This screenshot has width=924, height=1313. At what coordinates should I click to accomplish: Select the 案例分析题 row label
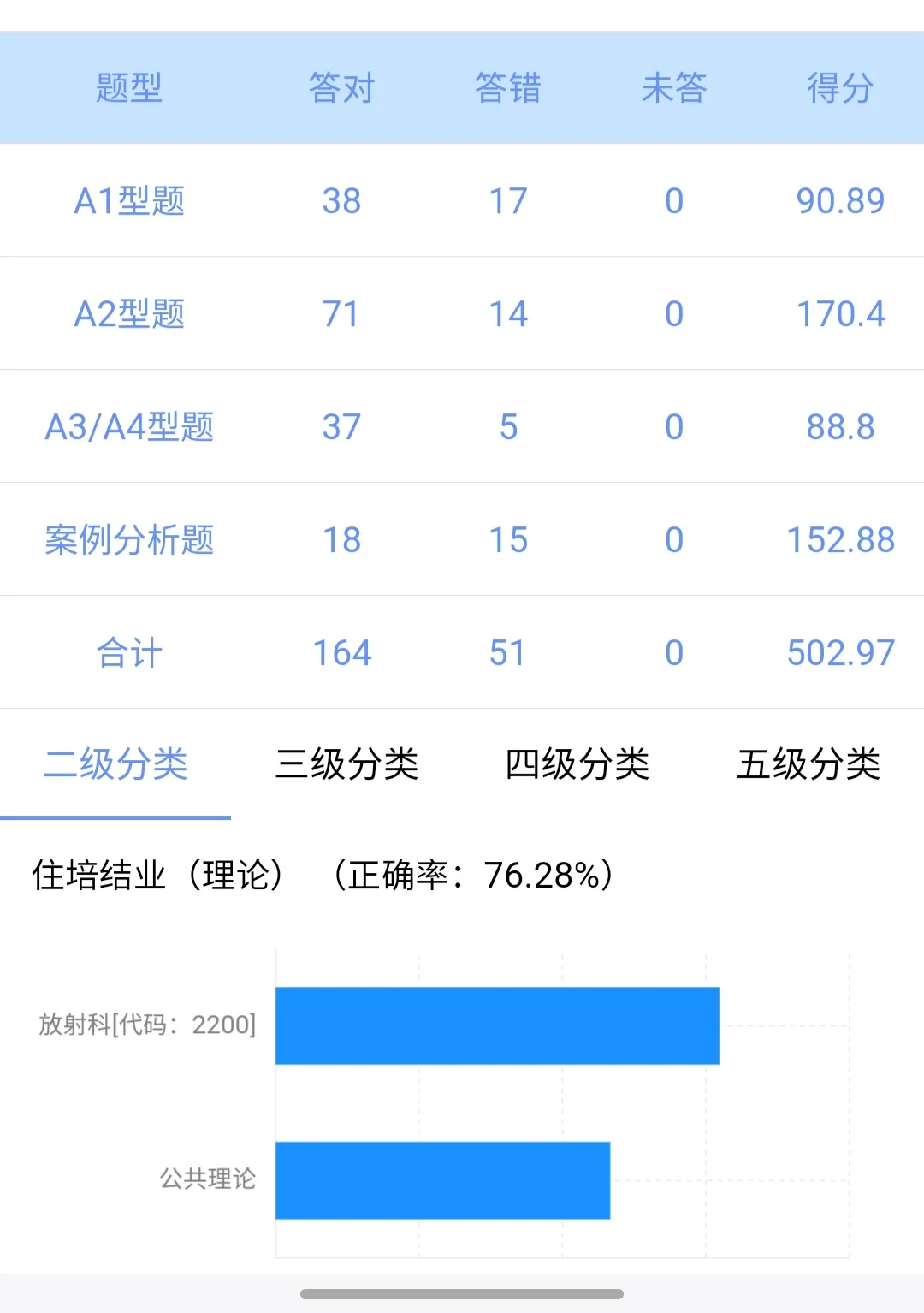tap(129, 539)
